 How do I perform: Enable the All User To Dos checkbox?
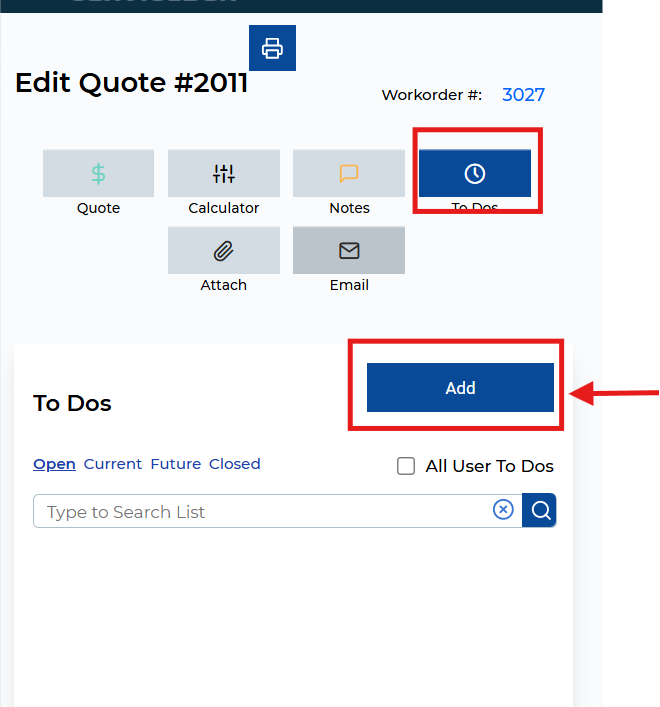tap(406, 466)
